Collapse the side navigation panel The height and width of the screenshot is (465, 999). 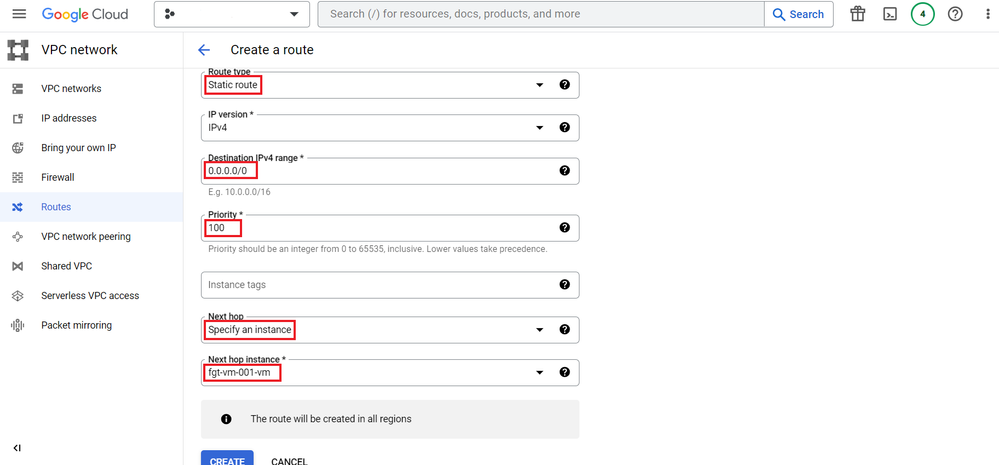(x=17, y=448)
